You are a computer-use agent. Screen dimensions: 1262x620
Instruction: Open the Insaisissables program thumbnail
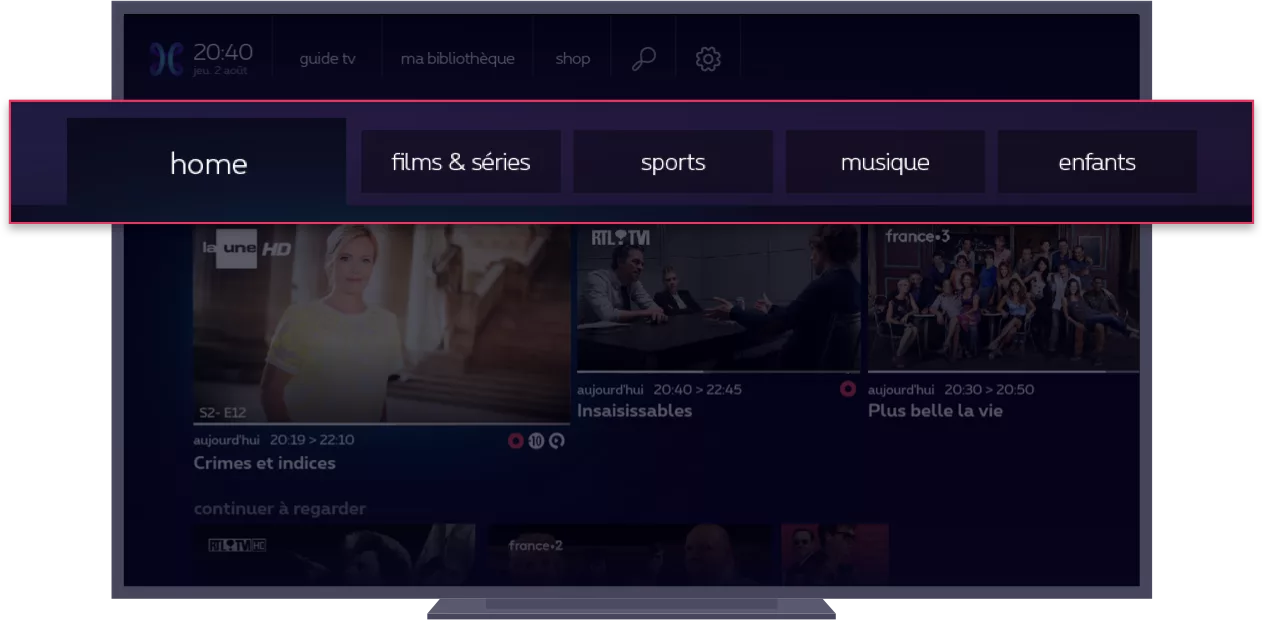[718, 298]
